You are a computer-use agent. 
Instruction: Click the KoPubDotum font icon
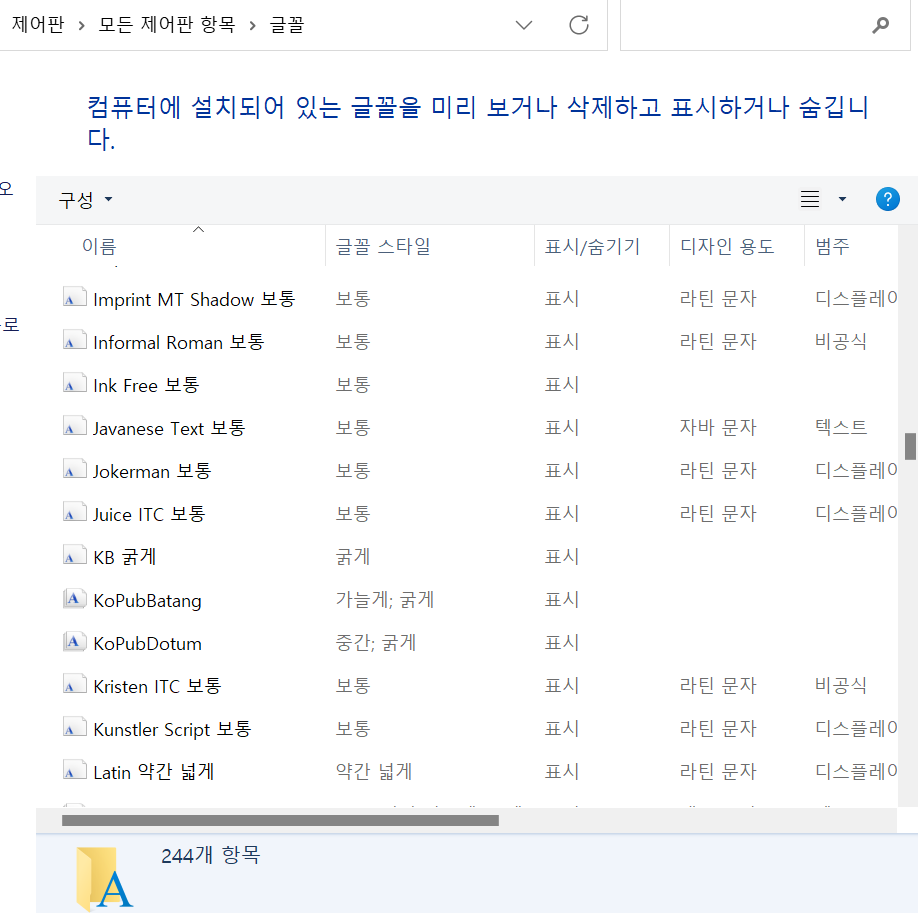click(74, 641)
